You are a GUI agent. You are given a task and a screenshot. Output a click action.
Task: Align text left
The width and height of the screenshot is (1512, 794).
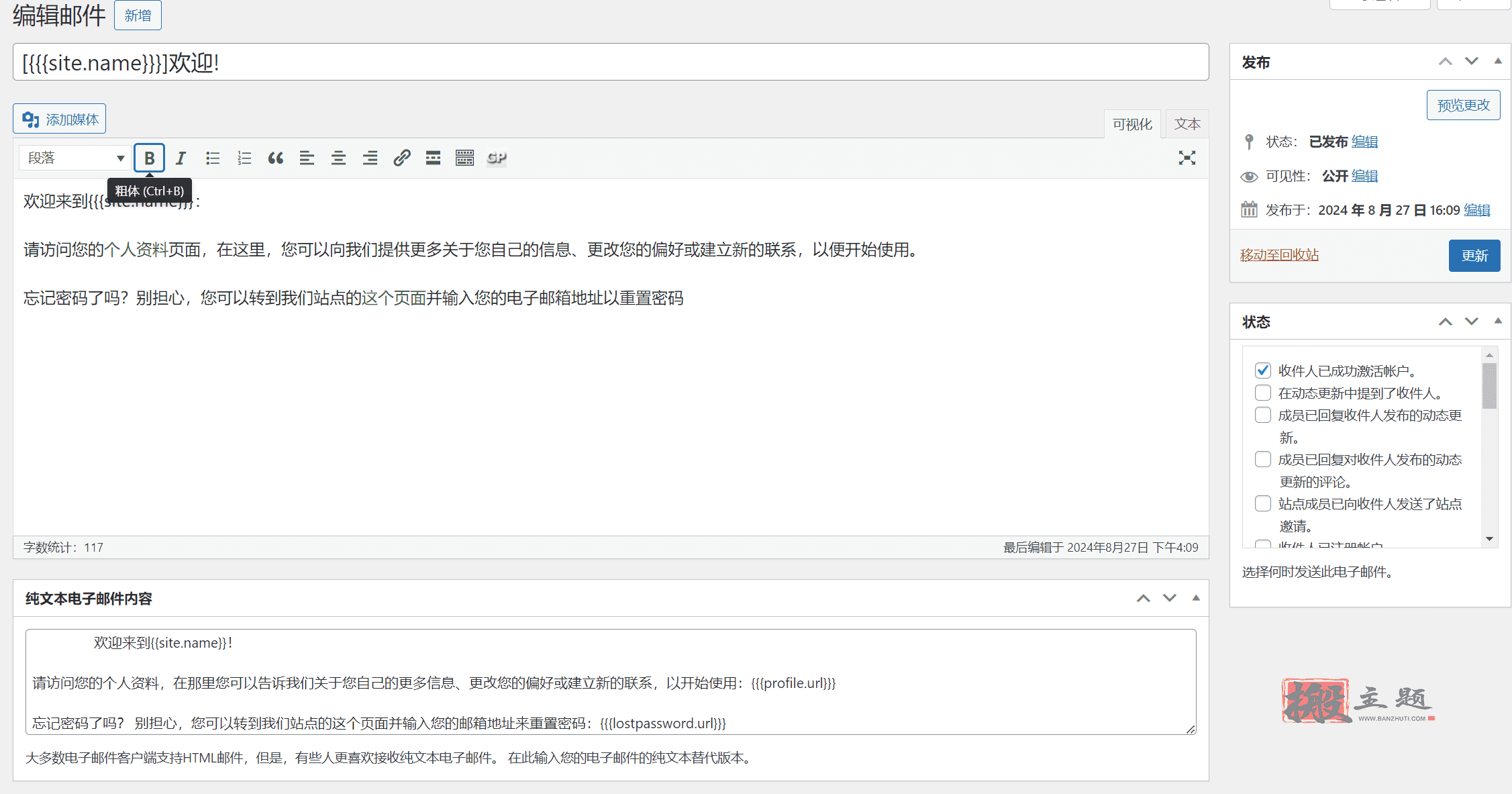coord(307,158)
